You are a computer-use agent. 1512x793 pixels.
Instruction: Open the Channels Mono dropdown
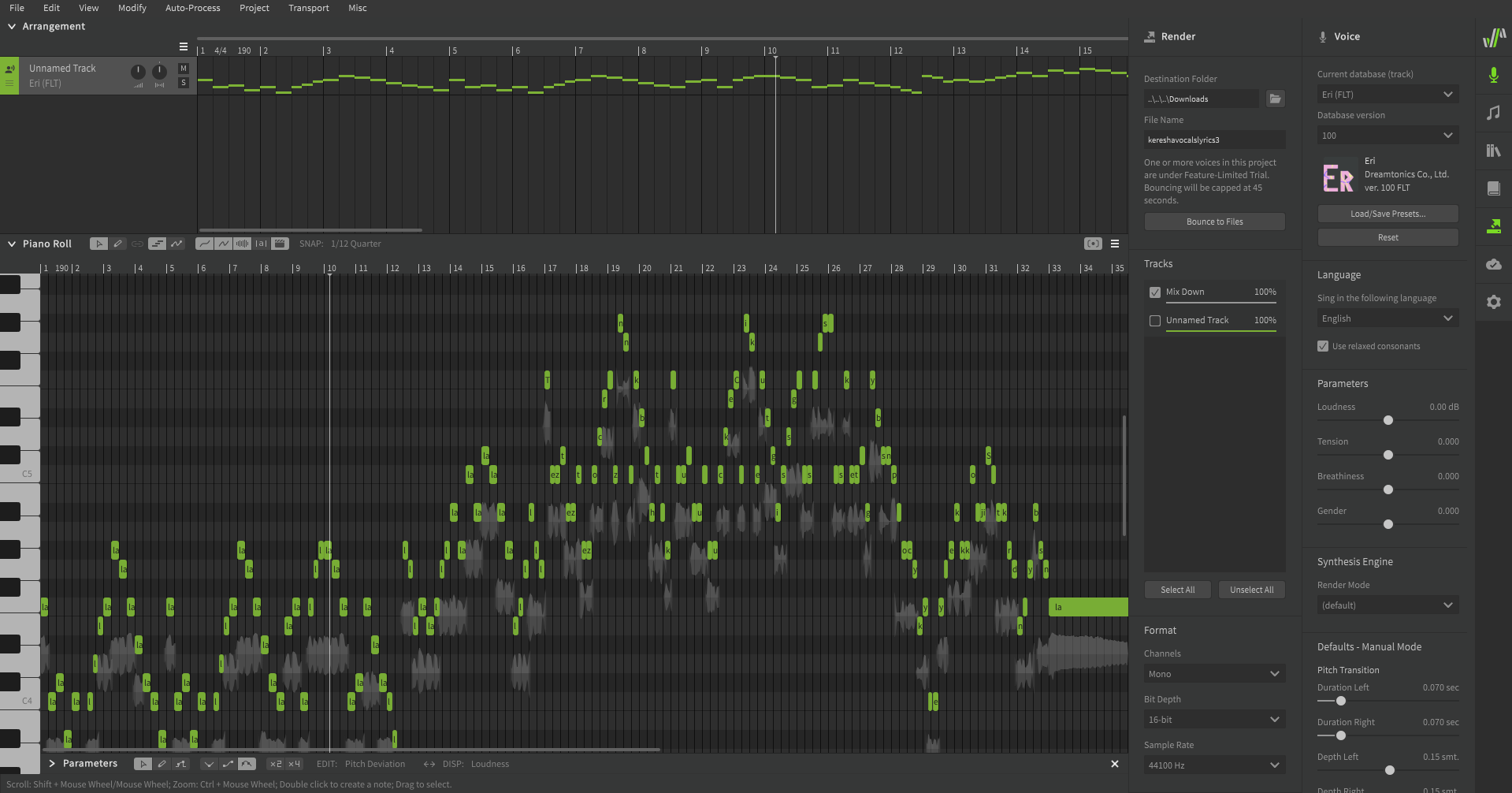tap(1214, 673)
